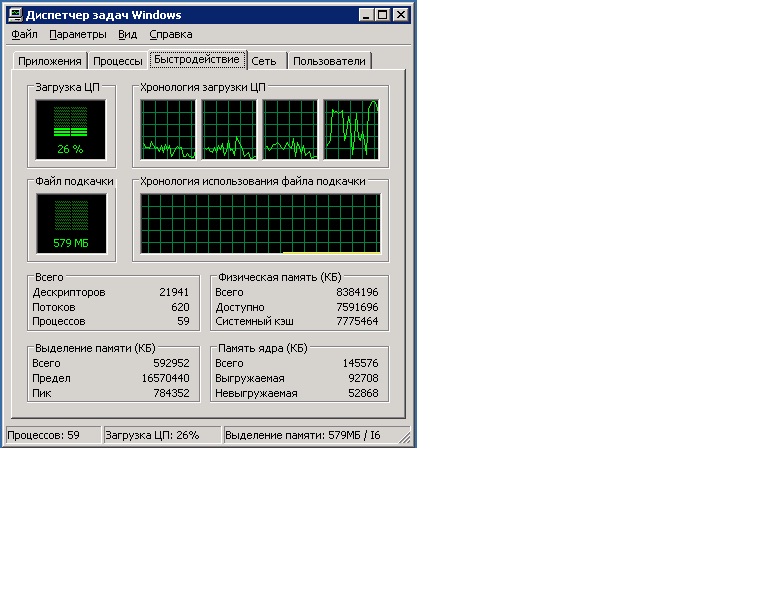Click the Task Manager title bar icon
768x614 pixels.
coord(15,15)
